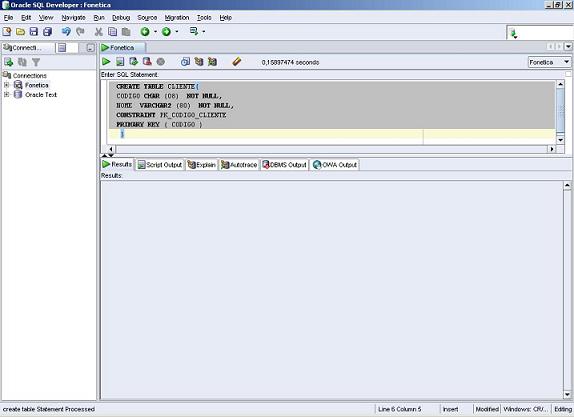574x417 pixels.
Task: Click the Open folder toolbar icon
Action: click(x=20, y=31)
